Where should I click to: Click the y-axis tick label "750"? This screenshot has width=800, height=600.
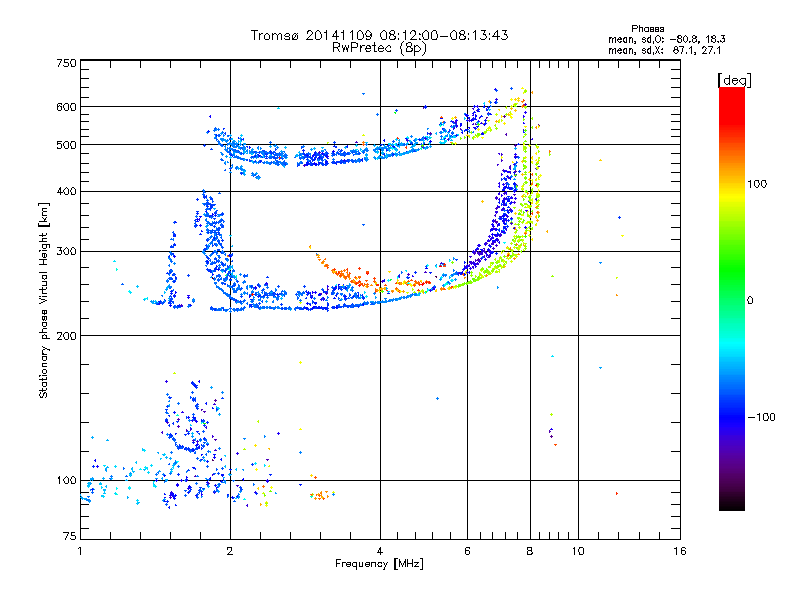[x=66, y=63]
